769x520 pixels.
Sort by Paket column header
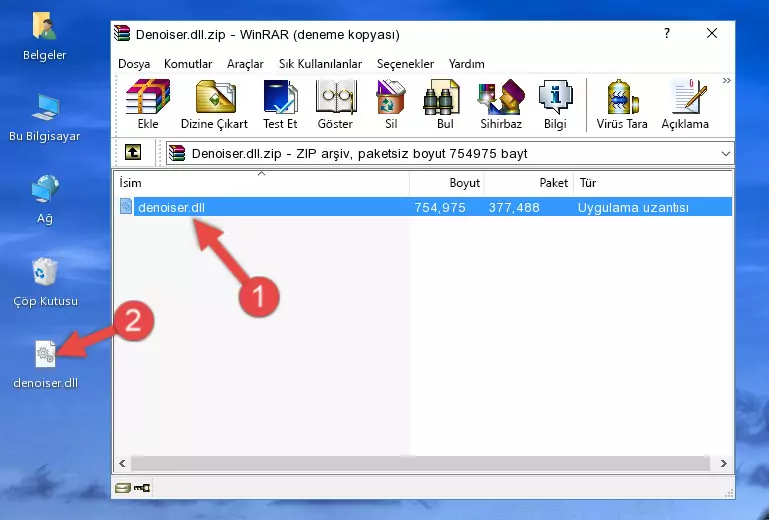[529, 183]
